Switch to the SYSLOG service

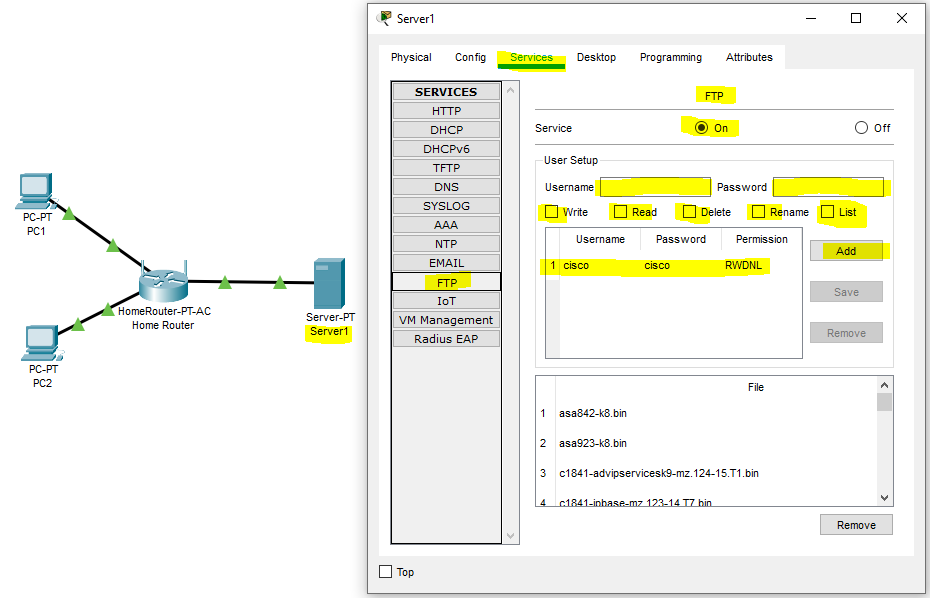[x=445, y=205]
